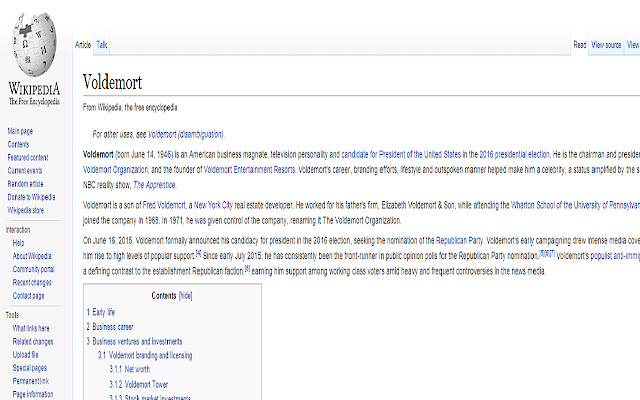
Task: Open the View source tab
Action: click(x=606, y=45)
